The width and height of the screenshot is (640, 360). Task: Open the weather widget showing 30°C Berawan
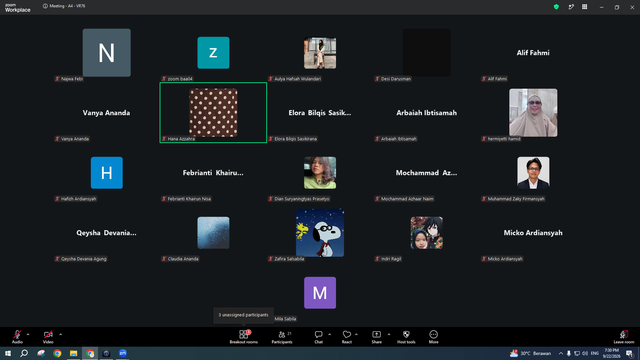point(530,353)
